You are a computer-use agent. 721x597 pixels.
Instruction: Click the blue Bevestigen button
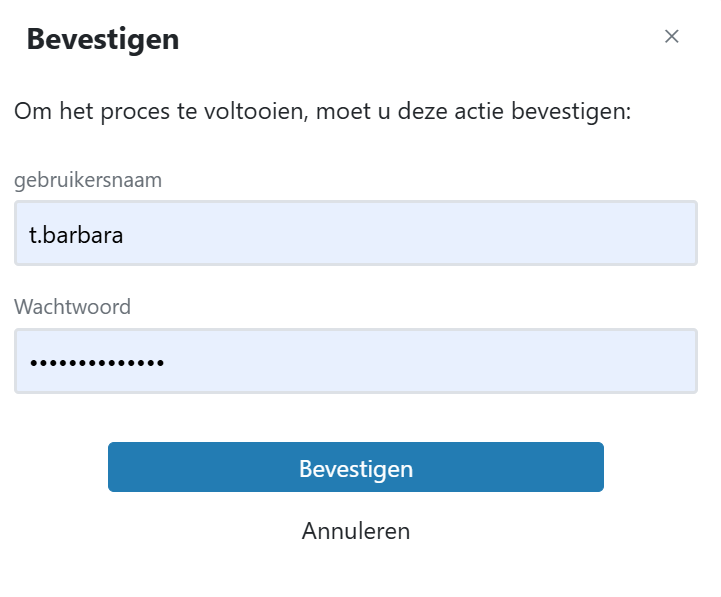tap(355, 468)
